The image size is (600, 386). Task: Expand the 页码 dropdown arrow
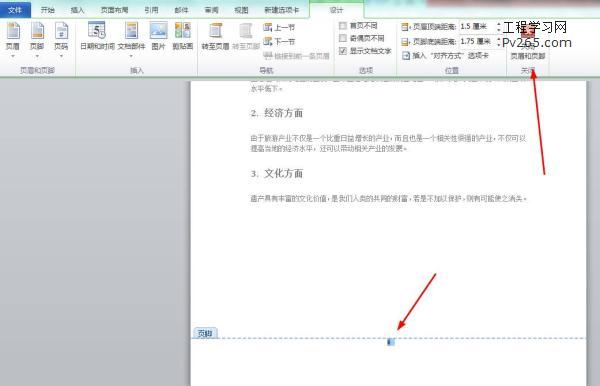[x=61, y=56]
